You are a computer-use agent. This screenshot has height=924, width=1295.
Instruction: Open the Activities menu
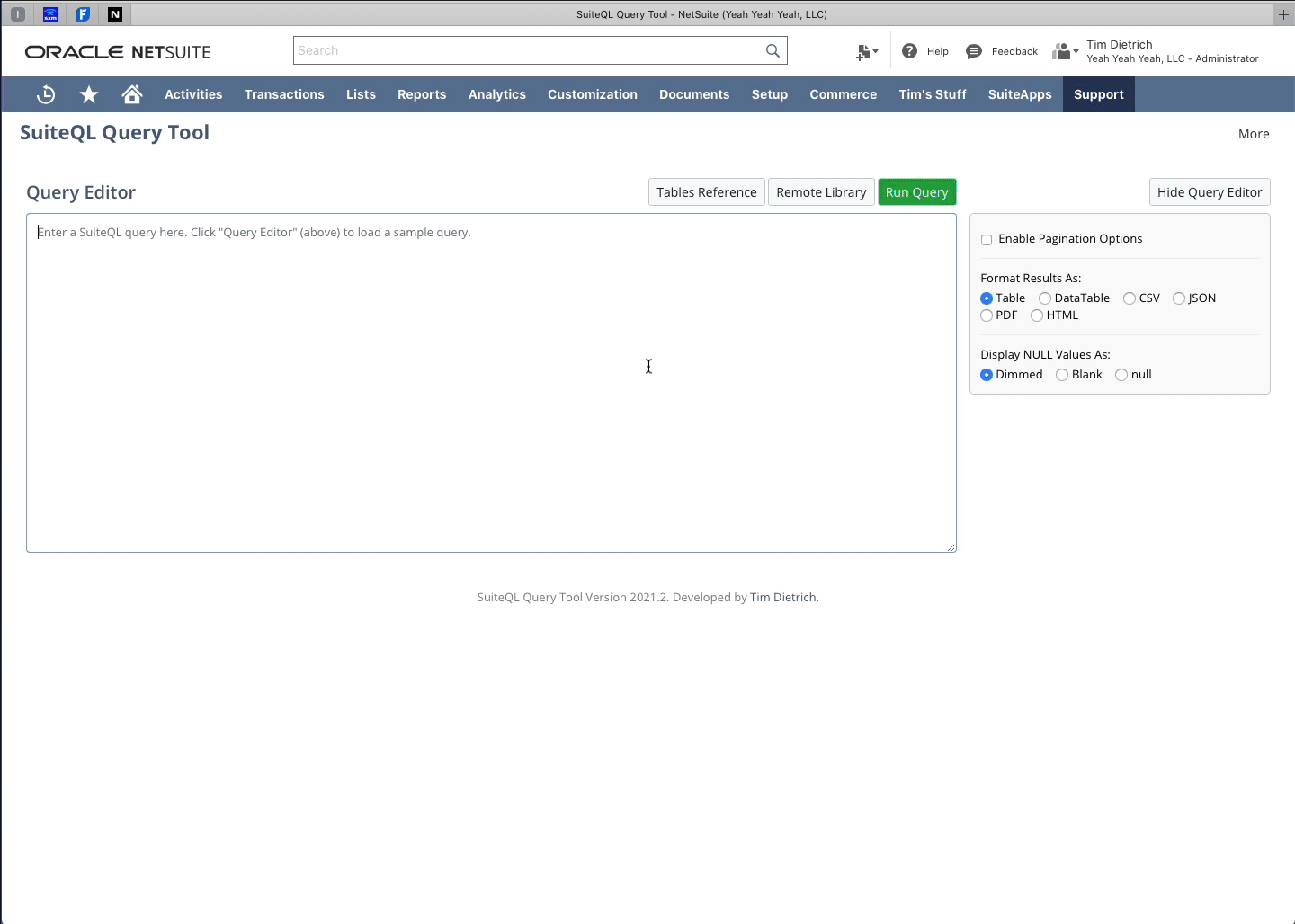click(x=193, y=94)
